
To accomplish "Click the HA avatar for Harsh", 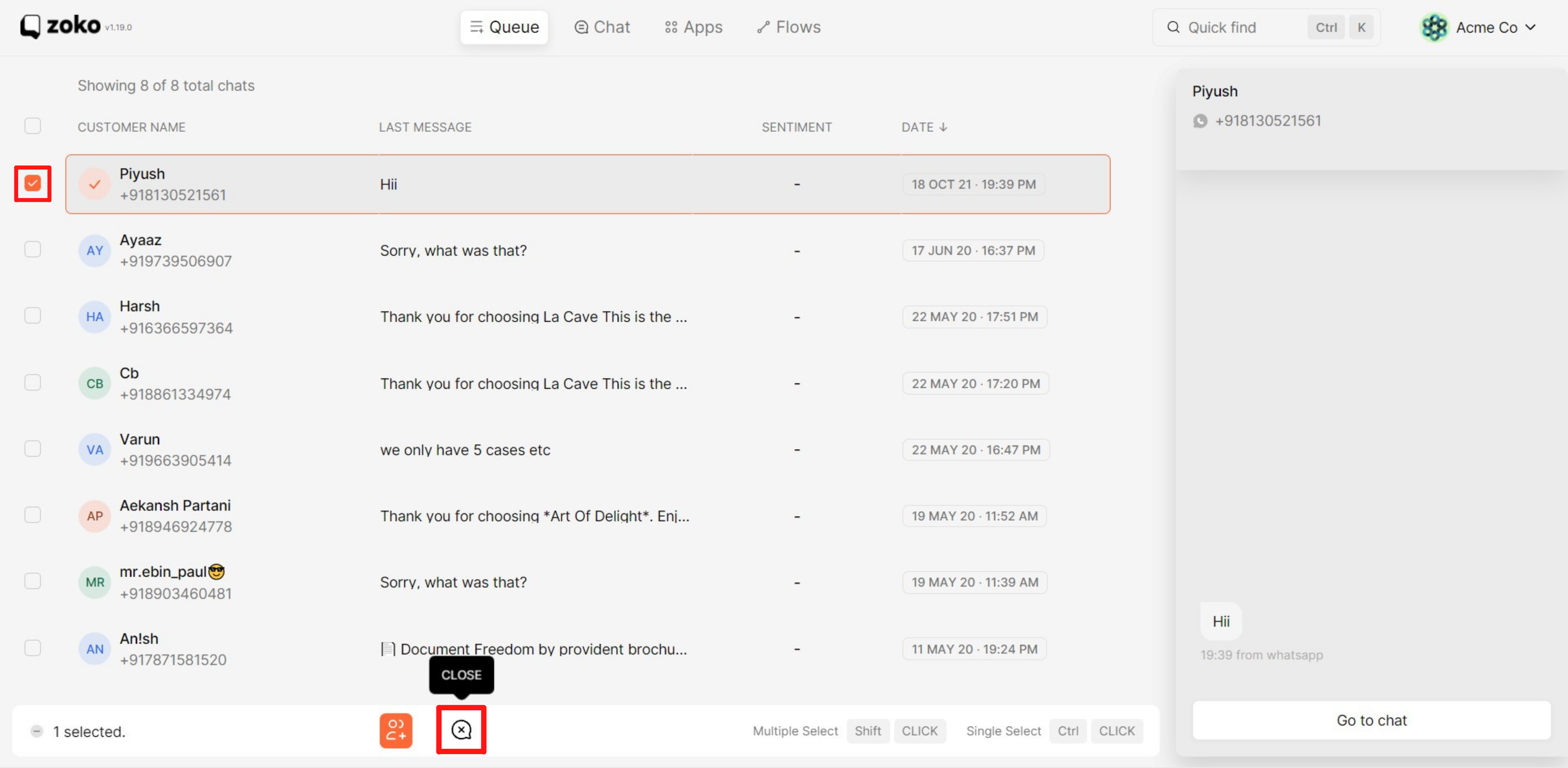I will click(x=94, y=316).
